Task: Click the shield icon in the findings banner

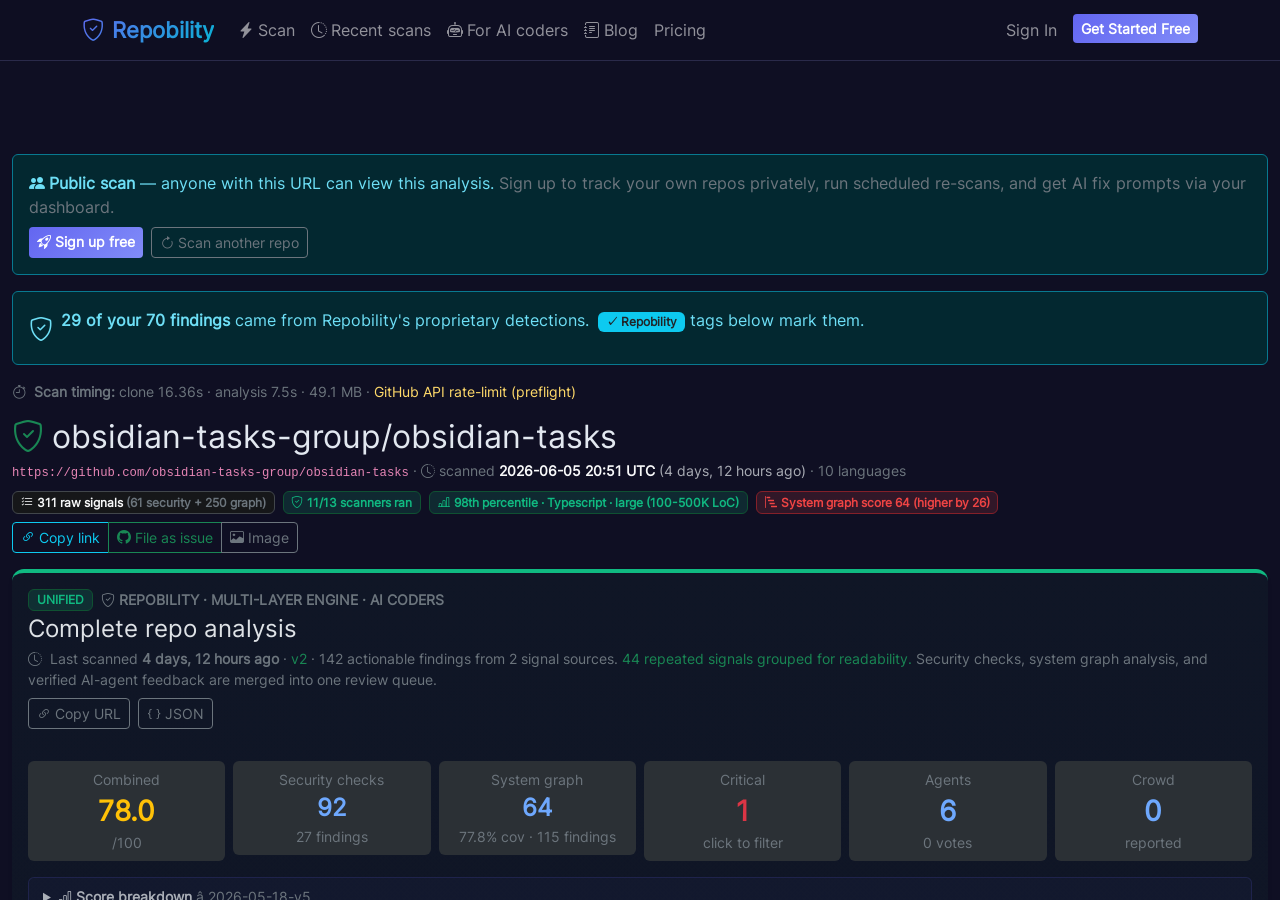Action: 41,329
